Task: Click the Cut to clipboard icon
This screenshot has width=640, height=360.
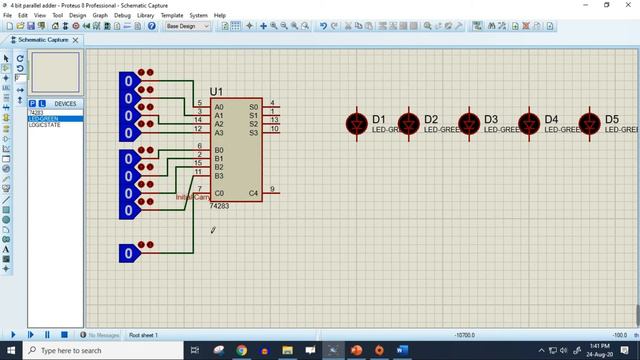Action: [x=348, y=26]
